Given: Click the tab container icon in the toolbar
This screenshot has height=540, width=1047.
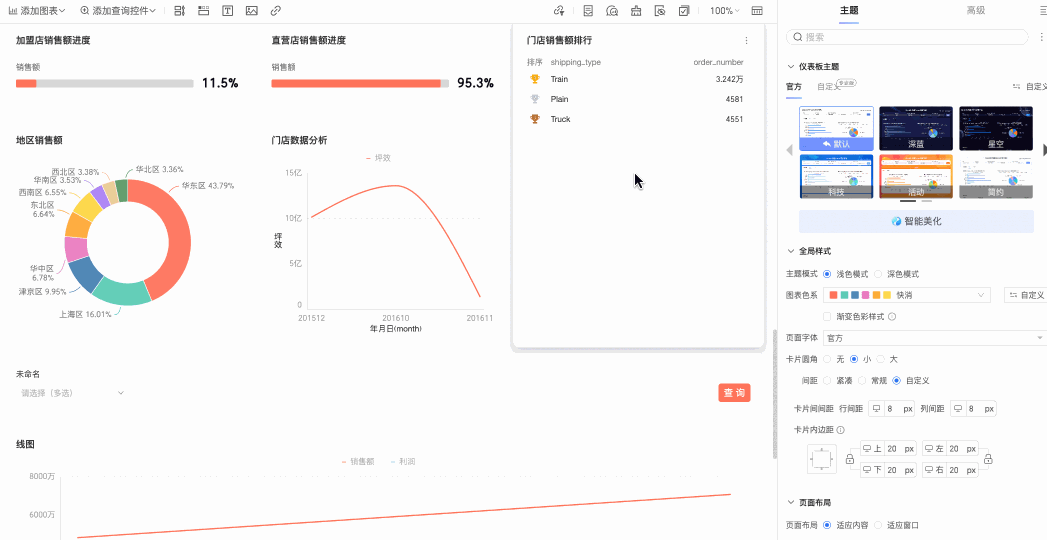Looking at the screenshot, I should 204,11.
